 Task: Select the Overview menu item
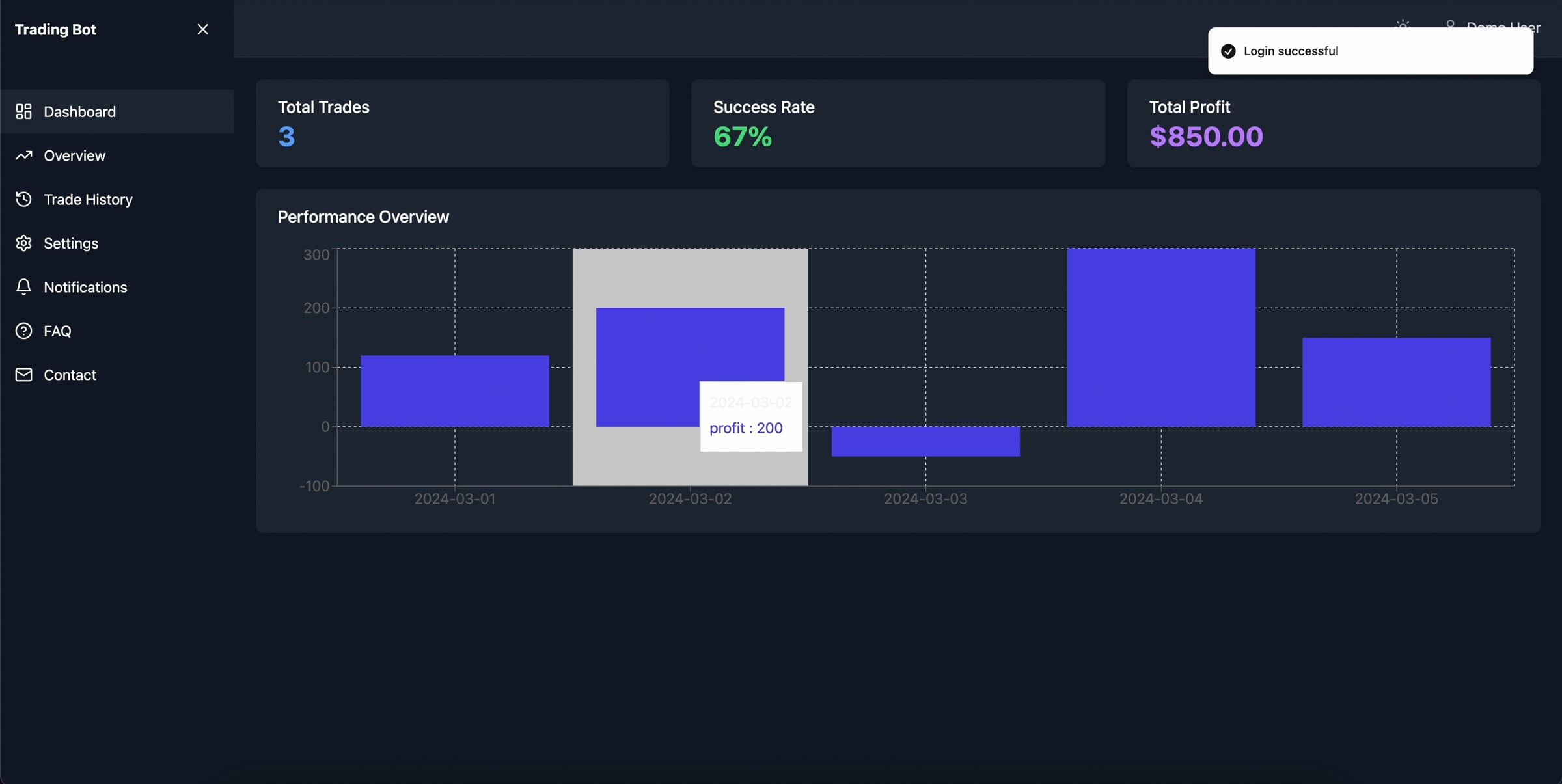point(74,155)
